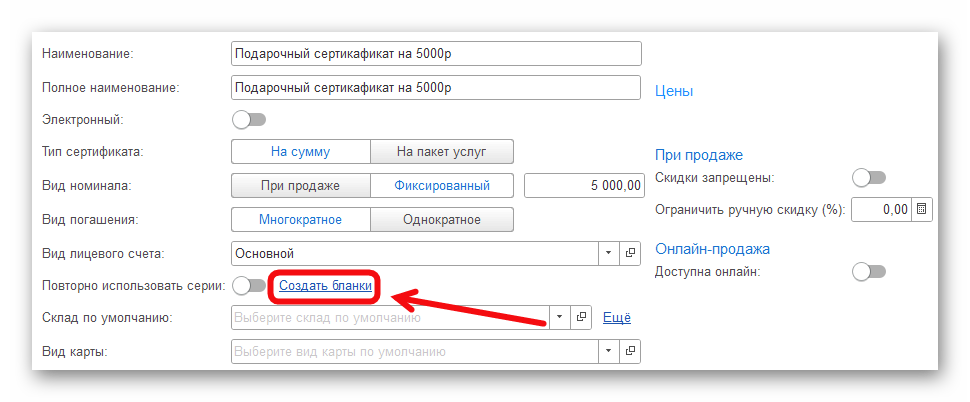Screen dimensions: 970x402
Task: Click the Онлайн-продажа section heading
Action: 713,249
